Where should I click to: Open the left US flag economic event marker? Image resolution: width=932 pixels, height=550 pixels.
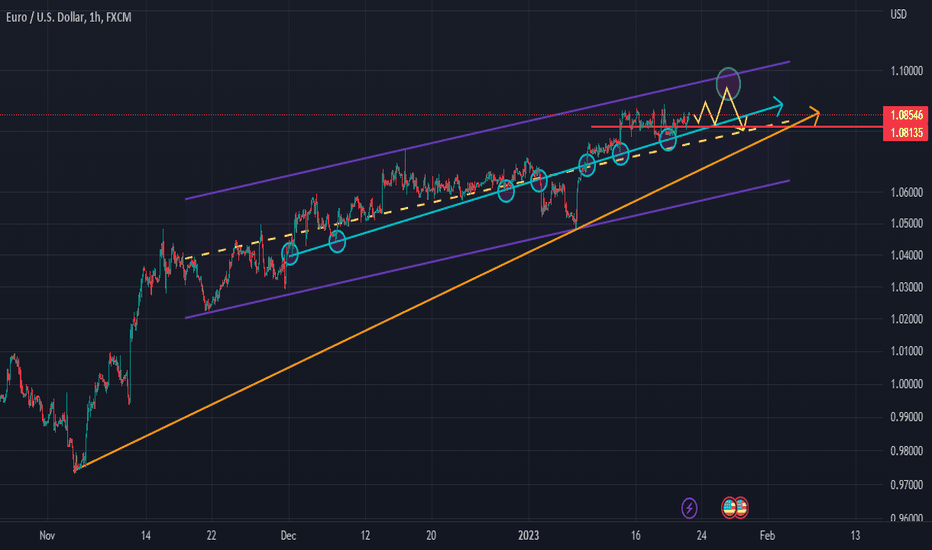[729, 508]
